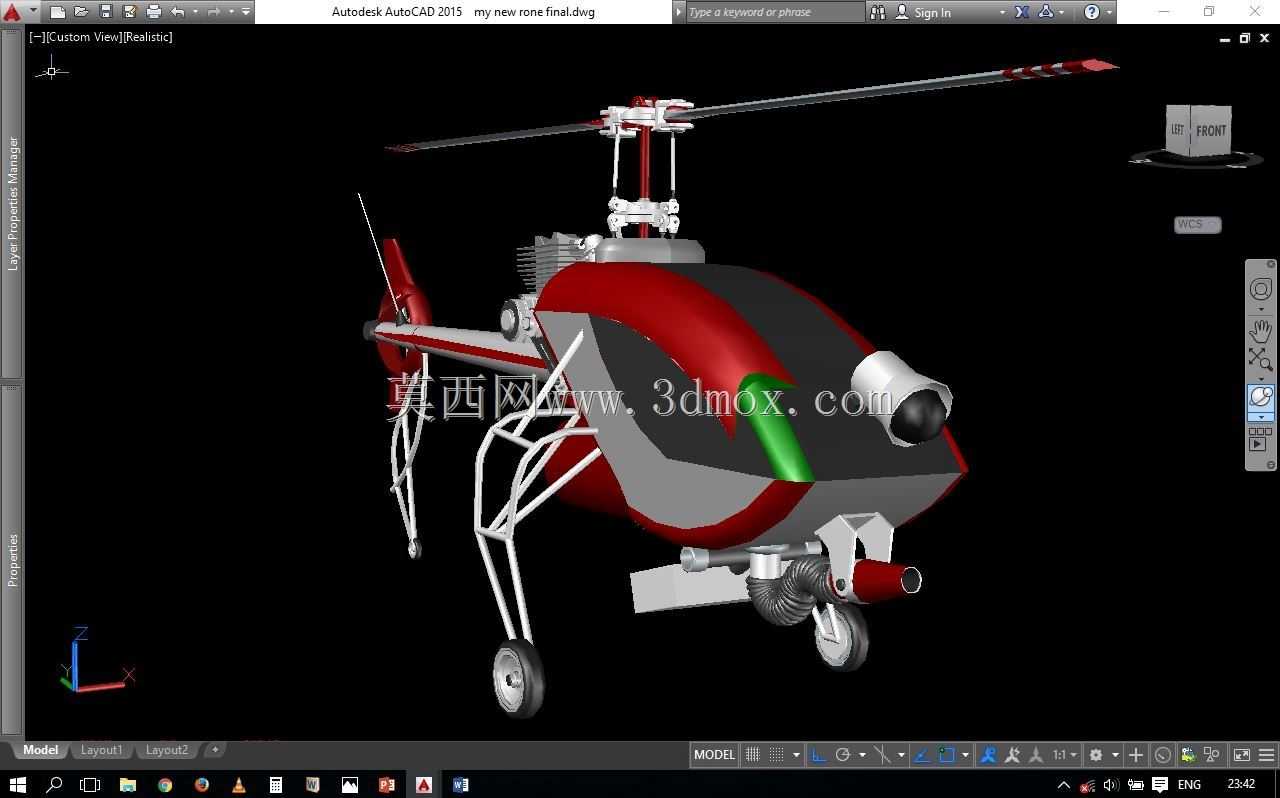Open the Full Navigation Wheel
This screenshot has width=1280, height=798.
tap(1261, 290)
